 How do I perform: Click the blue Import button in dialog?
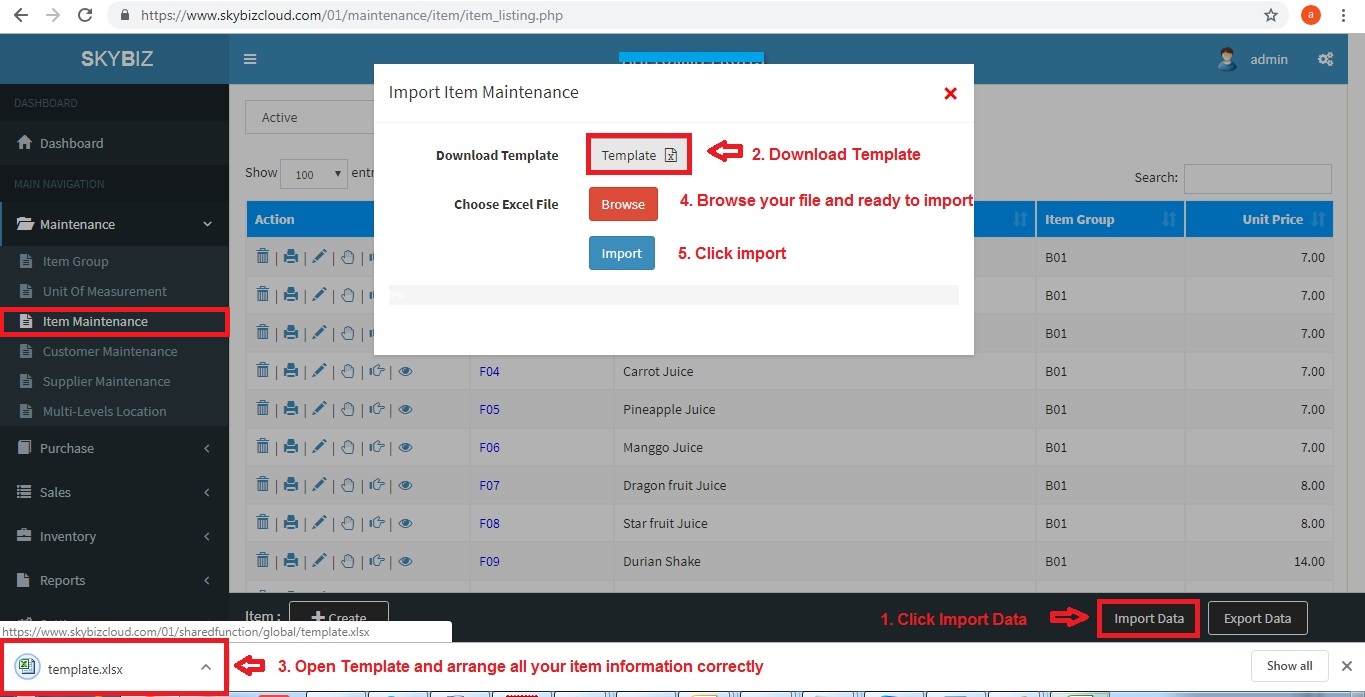[621, 253]
